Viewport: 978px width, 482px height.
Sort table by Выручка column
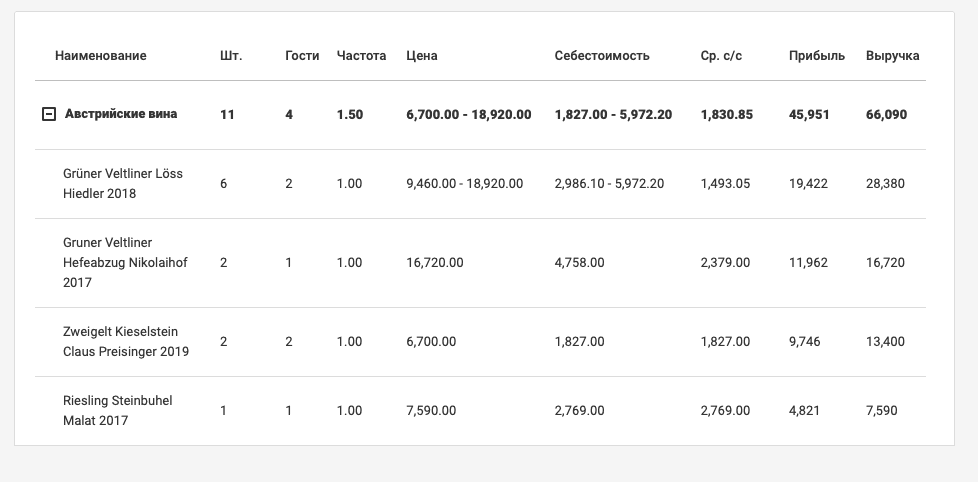(892, 56)
